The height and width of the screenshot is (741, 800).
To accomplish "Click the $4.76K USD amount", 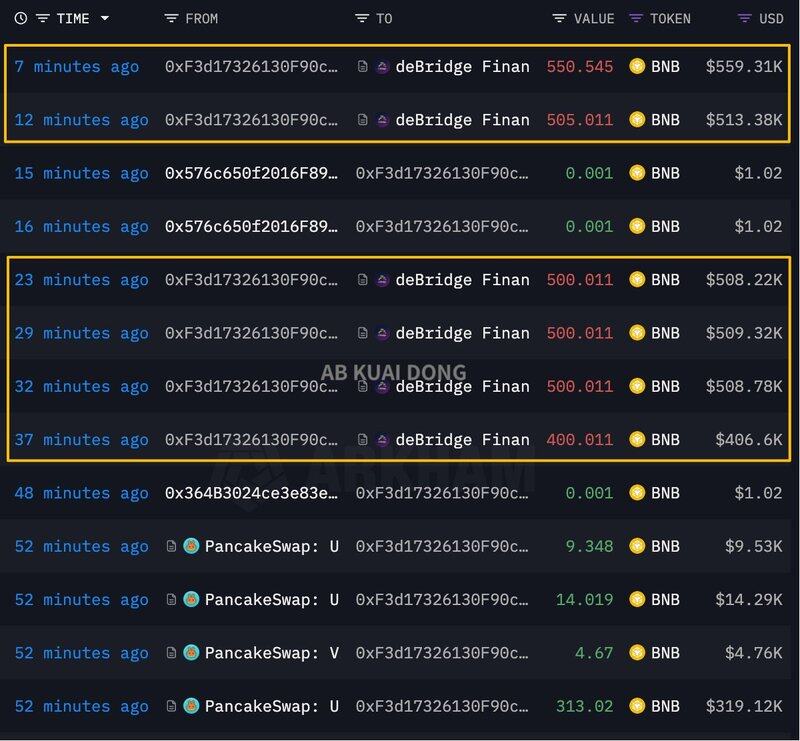I will tap(754, 653).
